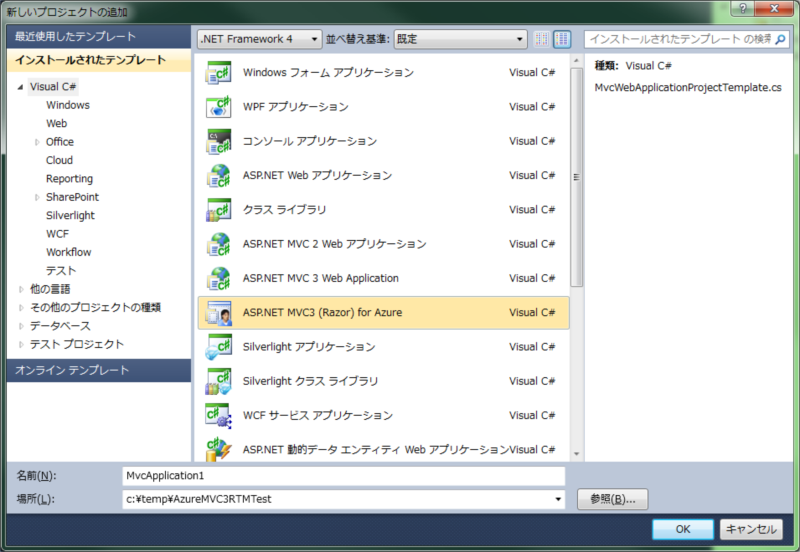The width and height of the screenshot is (800, 552).
Task: Click the ASP.NET 動的データ エンティティ icon
Action: click(x=218, y=449)
